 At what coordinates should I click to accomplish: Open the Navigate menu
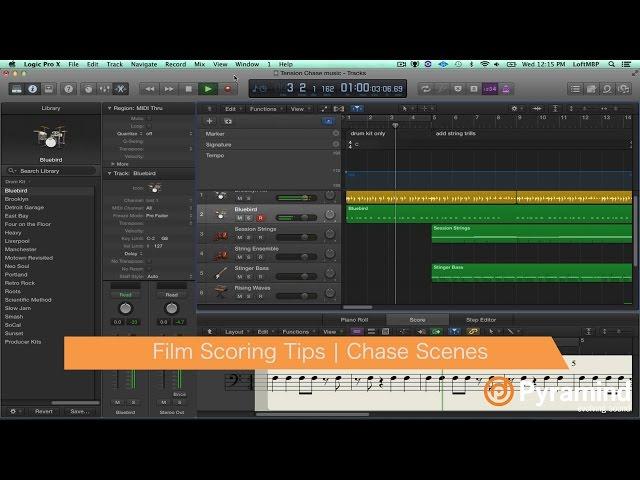point(144,64)
